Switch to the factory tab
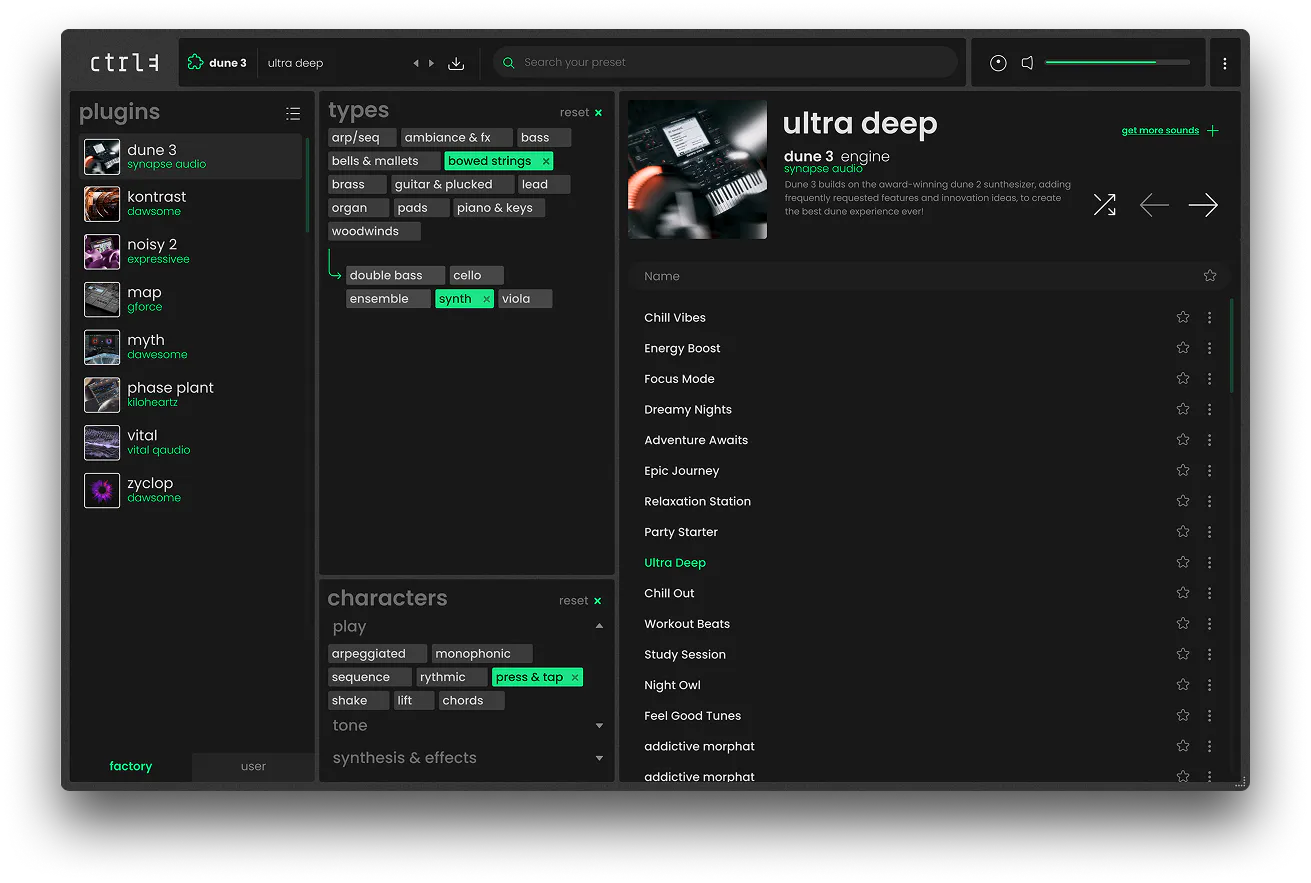The image size is (1311, 883). point(131,767)
